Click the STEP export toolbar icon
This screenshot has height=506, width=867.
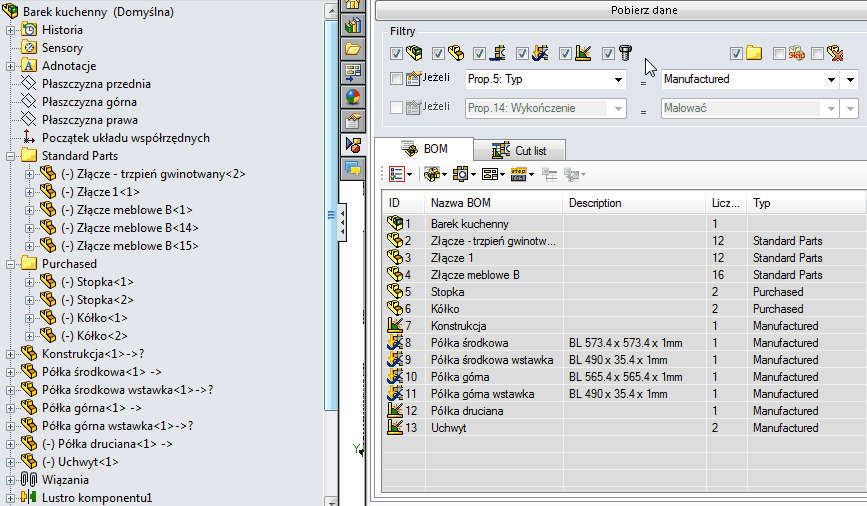[x=521, y=174]
